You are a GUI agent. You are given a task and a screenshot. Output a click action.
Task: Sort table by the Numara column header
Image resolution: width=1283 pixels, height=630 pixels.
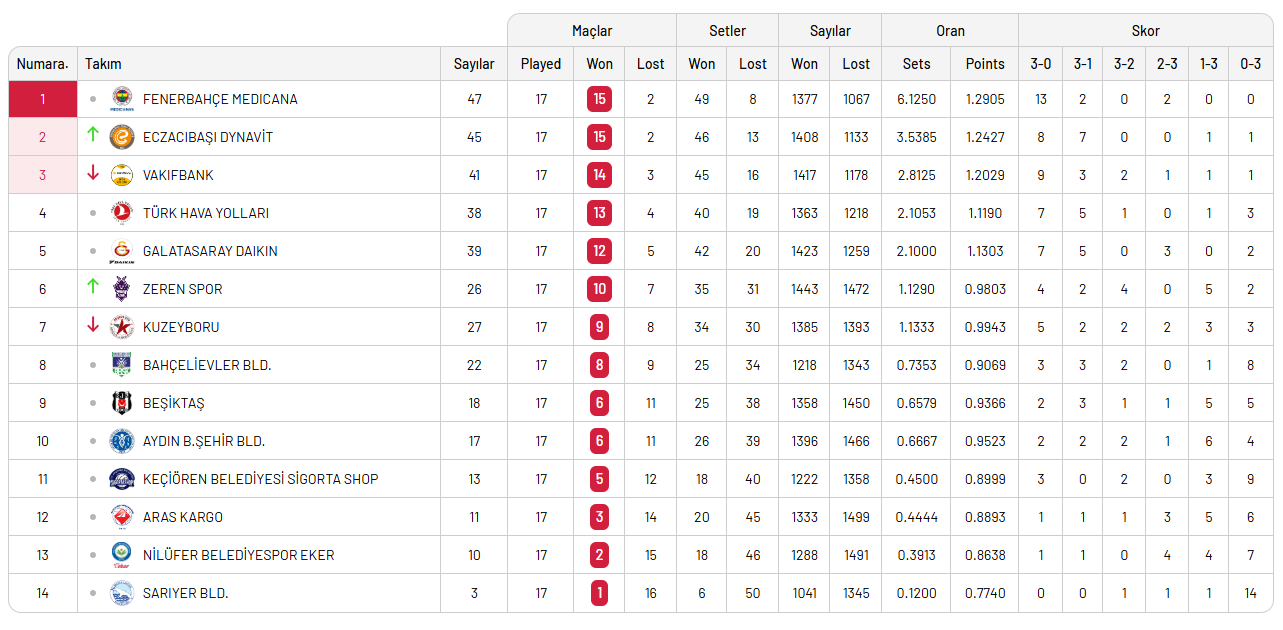42,64
